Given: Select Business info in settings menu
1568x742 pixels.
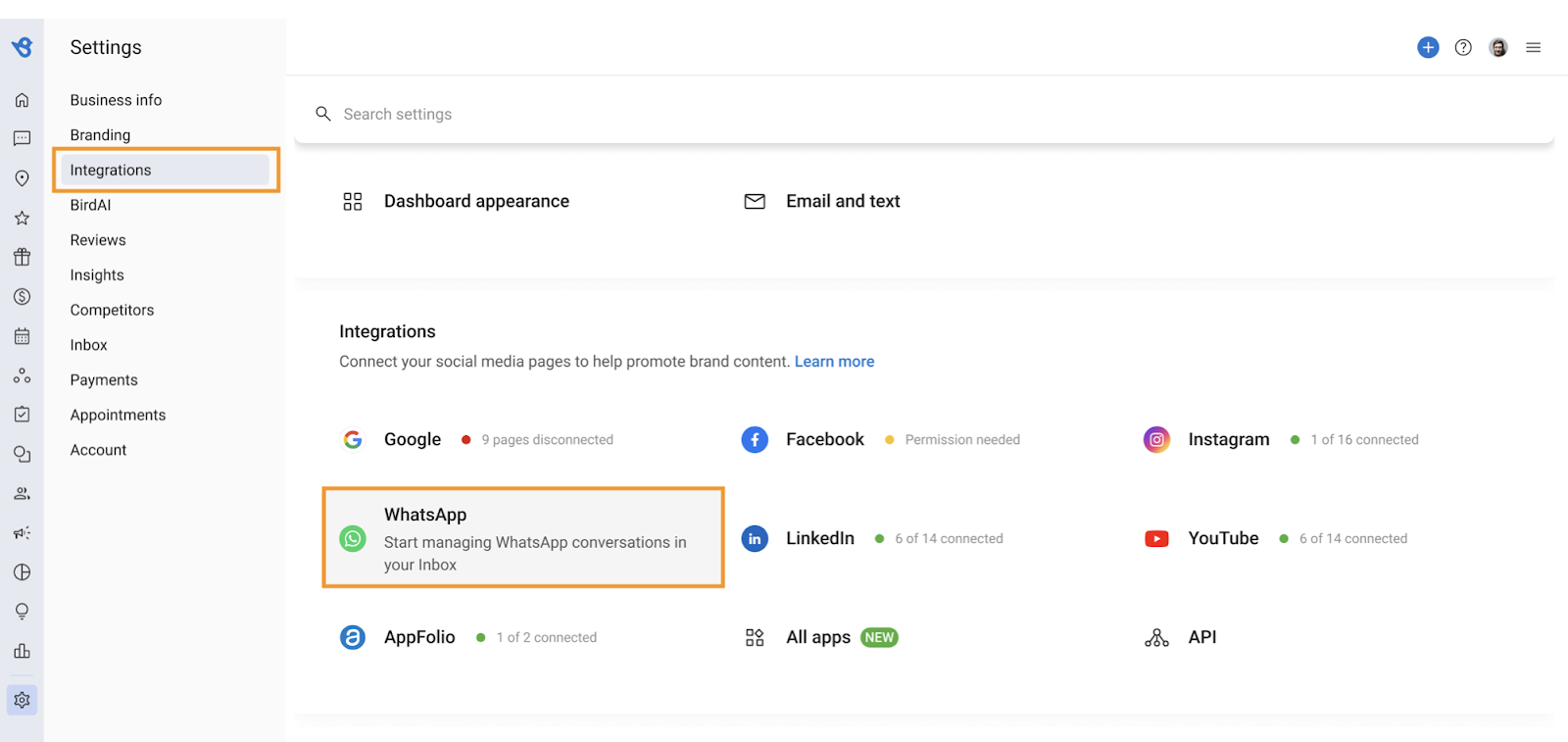Looking at the screenshot, I should tap(116, 100).
